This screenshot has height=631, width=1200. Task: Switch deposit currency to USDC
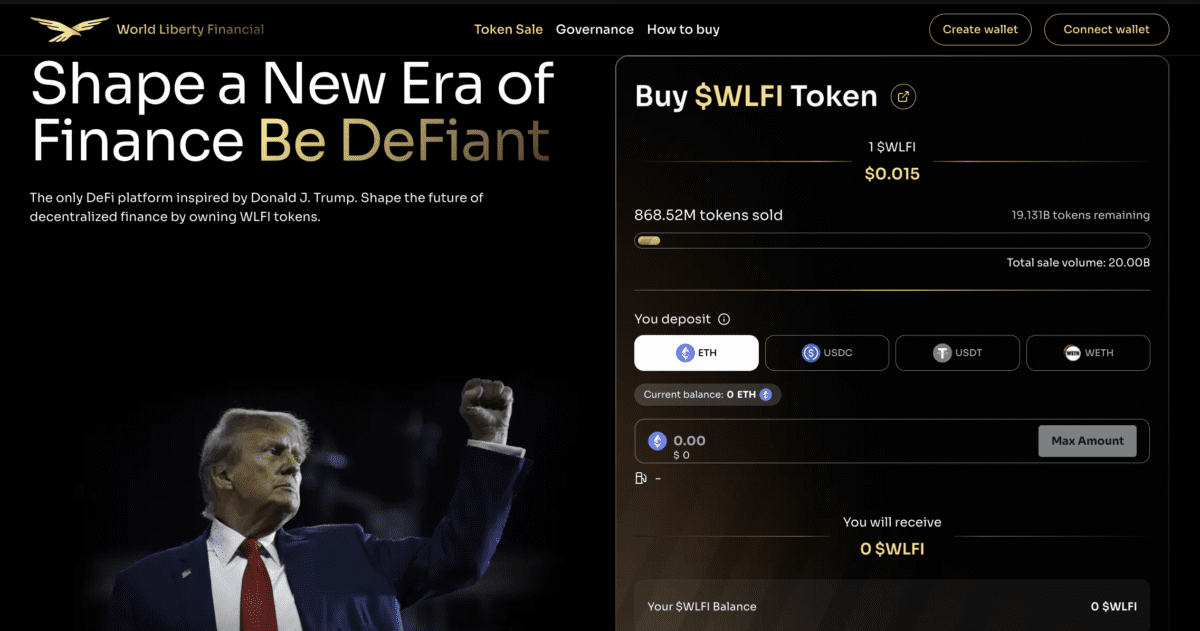click(x=827, y=353)
